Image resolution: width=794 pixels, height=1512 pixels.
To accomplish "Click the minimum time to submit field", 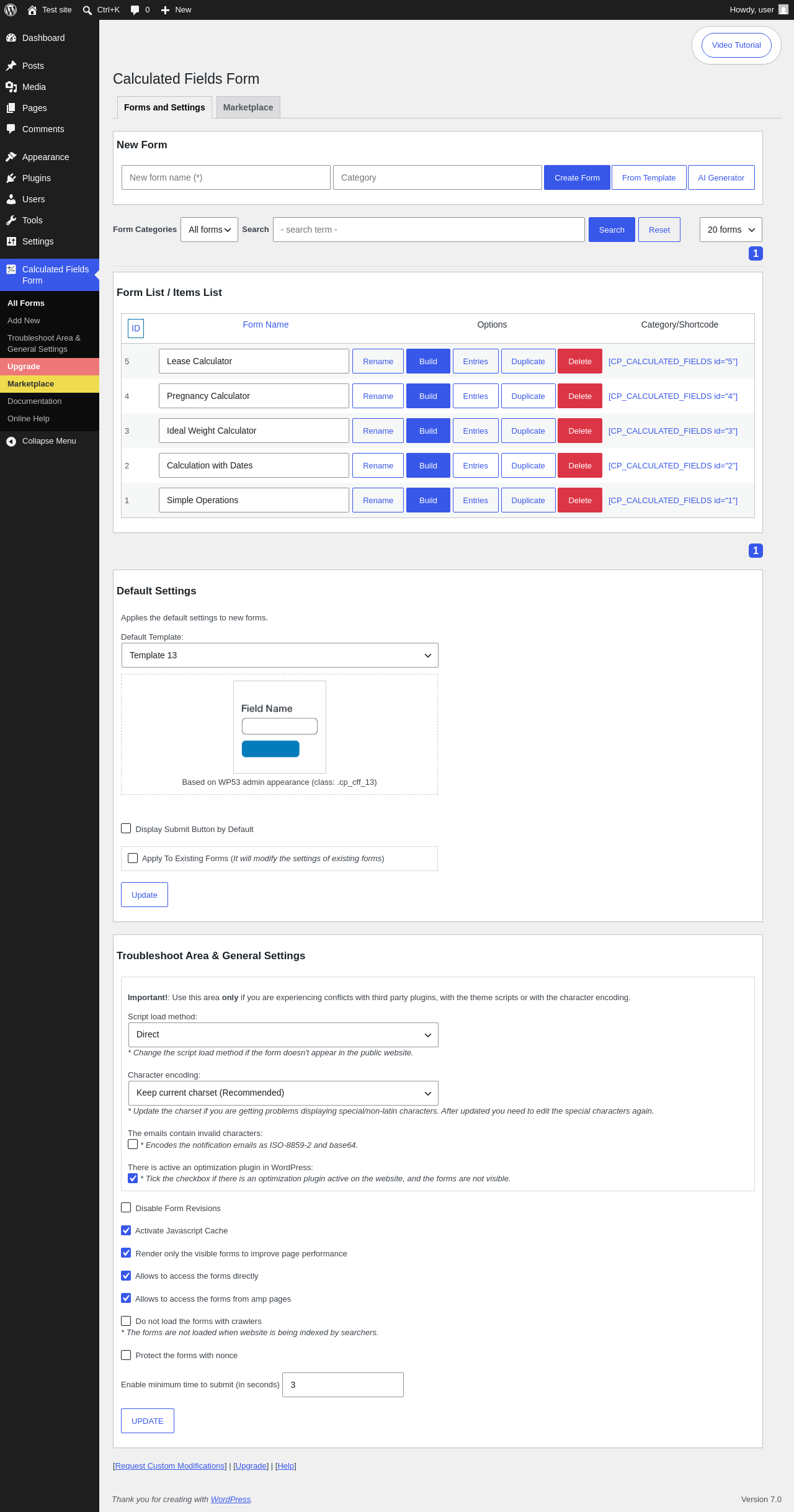I will coord(343,1385).
